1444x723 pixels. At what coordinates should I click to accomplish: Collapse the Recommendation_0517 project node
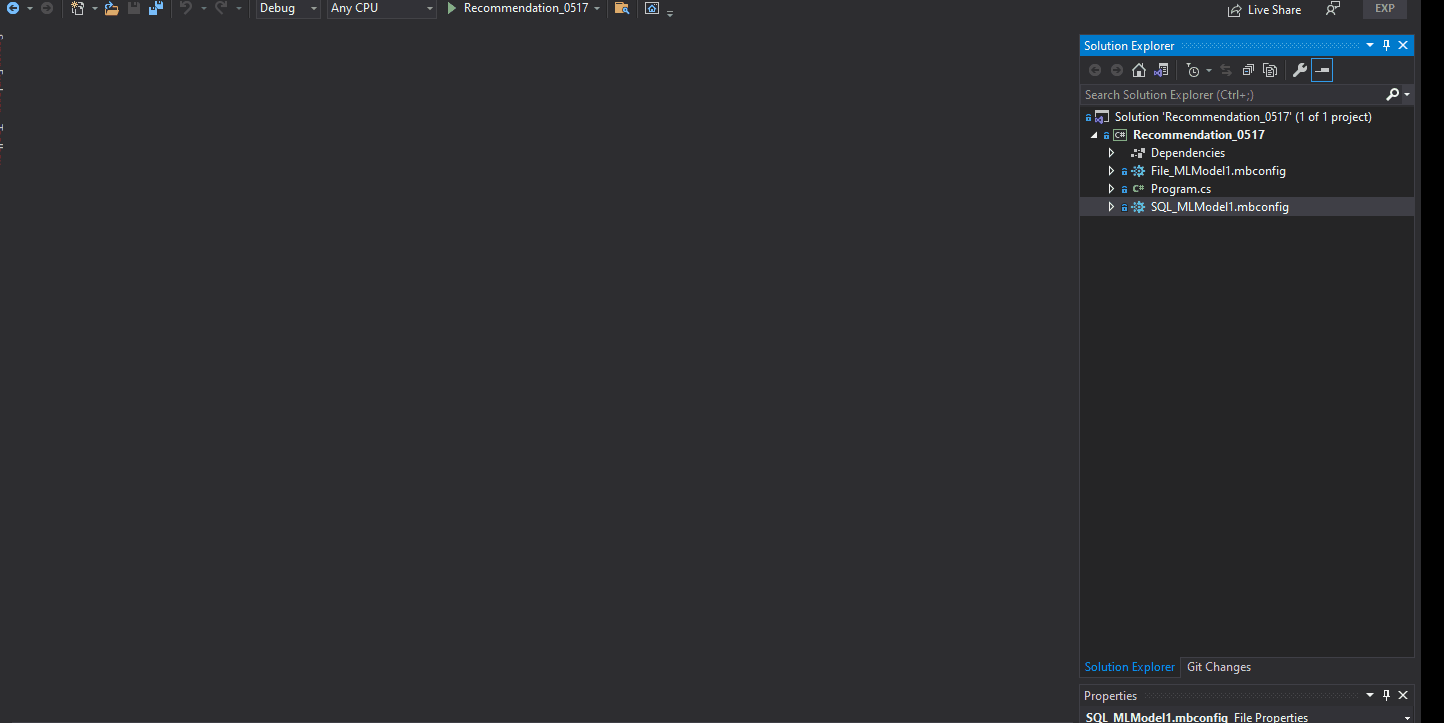tap(1094, 135)
